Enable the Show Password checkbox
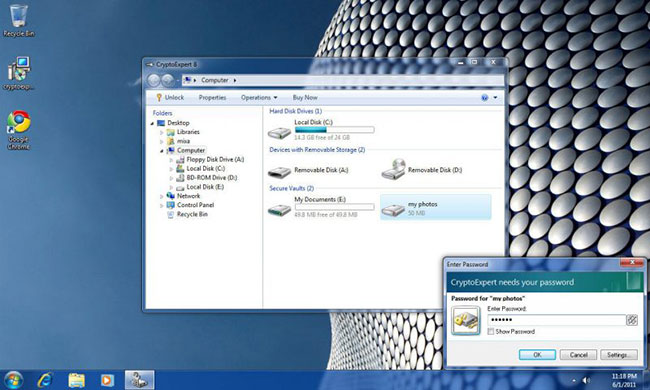Image resolution: width=650 pixels, height=390 pixels. [x=491, y=332]
